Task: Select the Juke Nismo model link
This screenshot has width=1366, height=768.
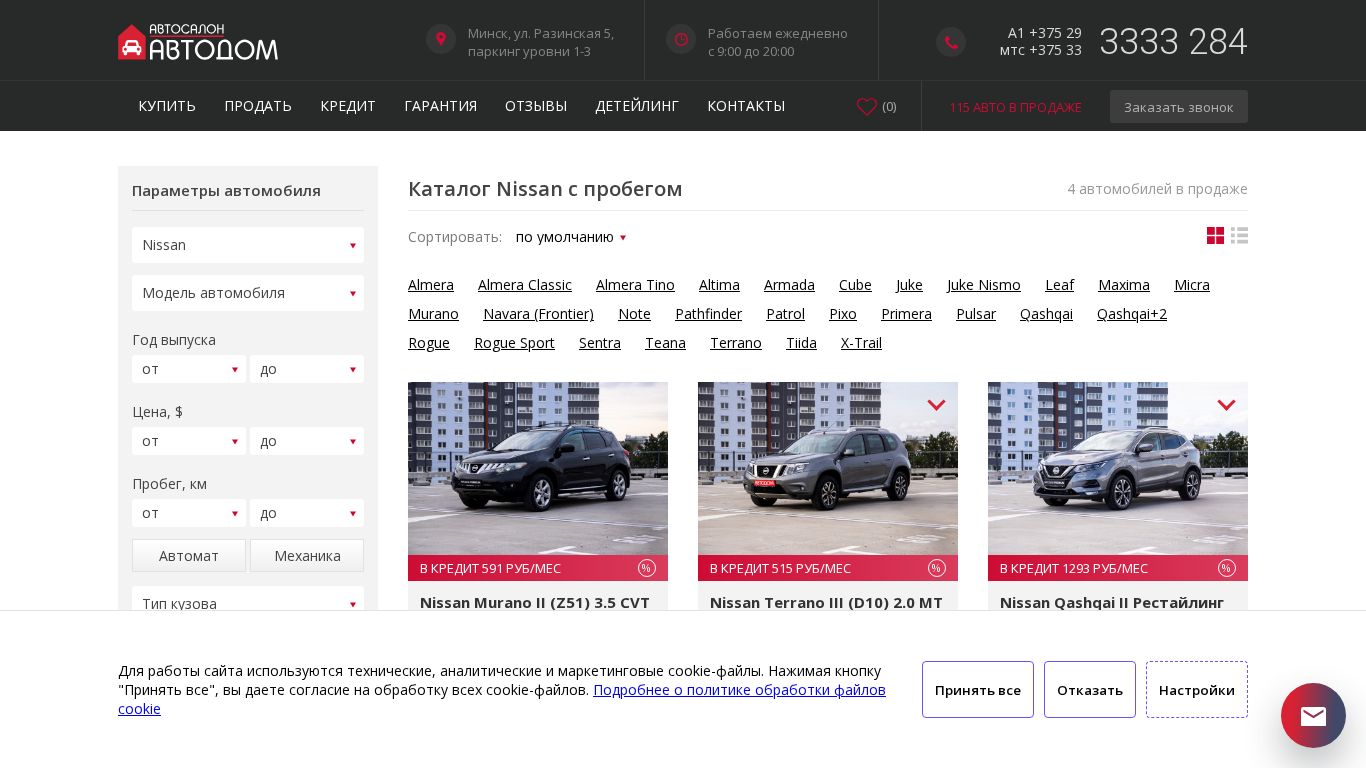Action: tap(984, 285)
